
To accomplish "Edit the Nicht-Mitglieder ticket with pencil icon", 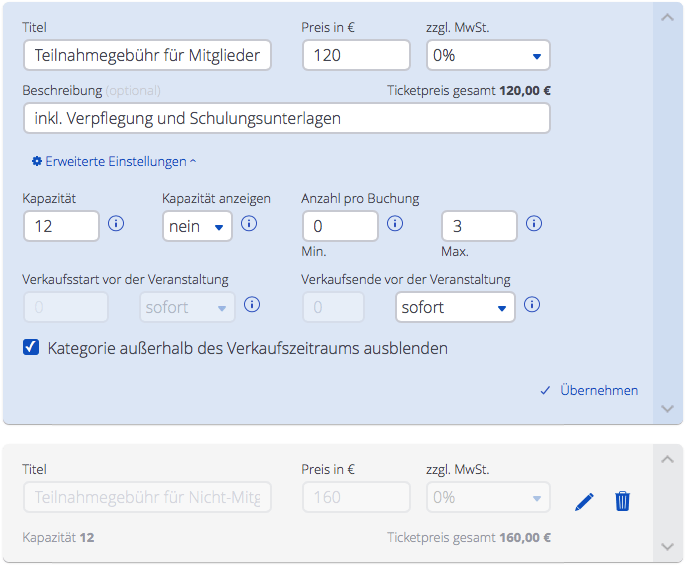I will click(585, 501).
